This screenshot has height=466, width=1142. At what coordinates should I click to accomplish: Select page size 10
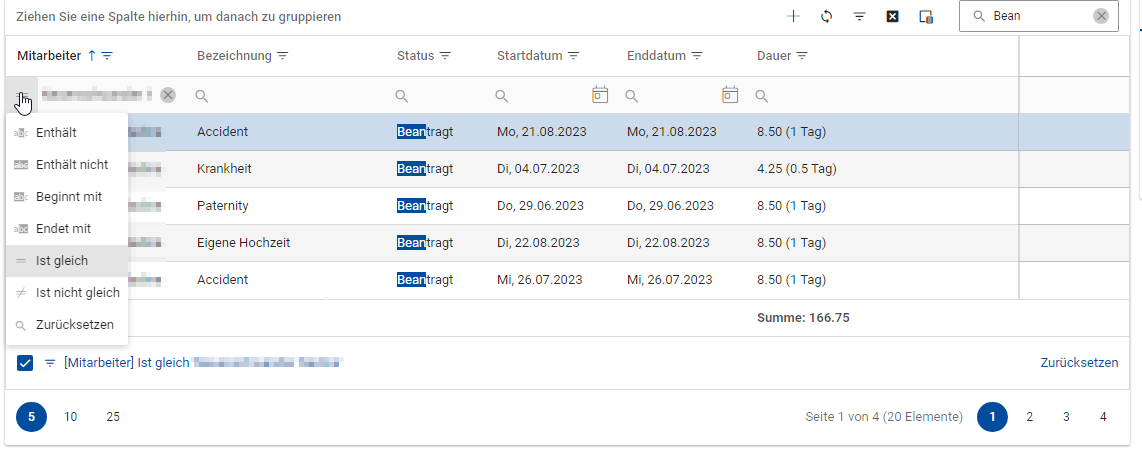[71, 417]
